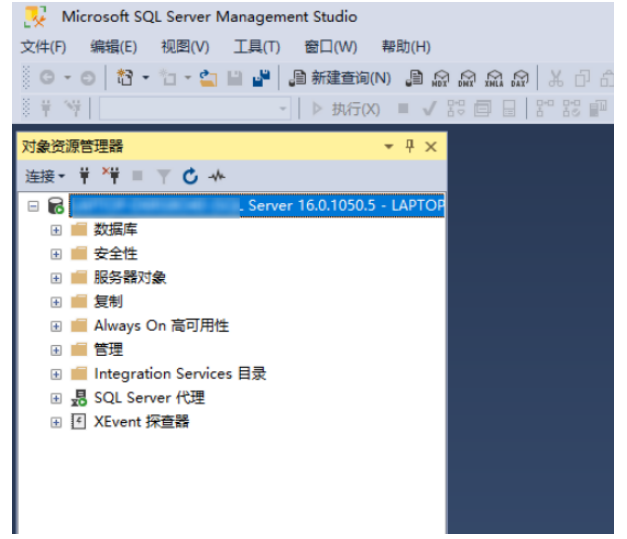This screenshot has width=627, height=539.
Task: Select the 安全性 tree item
Action: click(x=116, y=254)
